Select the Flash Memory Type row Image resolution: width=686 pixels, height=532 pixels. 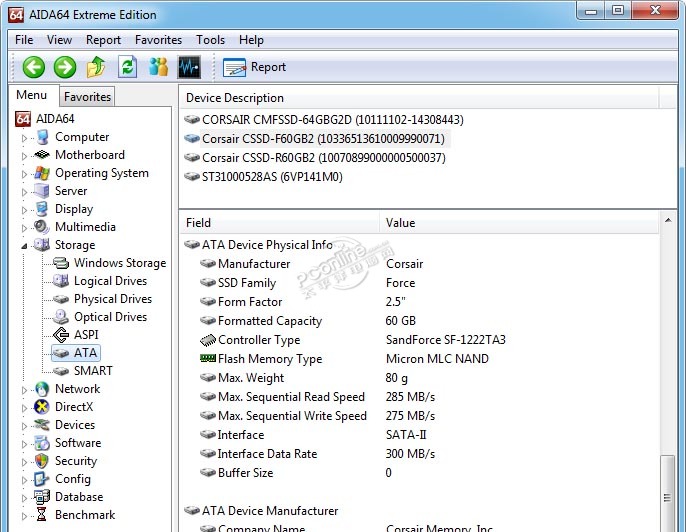point(344,359)
